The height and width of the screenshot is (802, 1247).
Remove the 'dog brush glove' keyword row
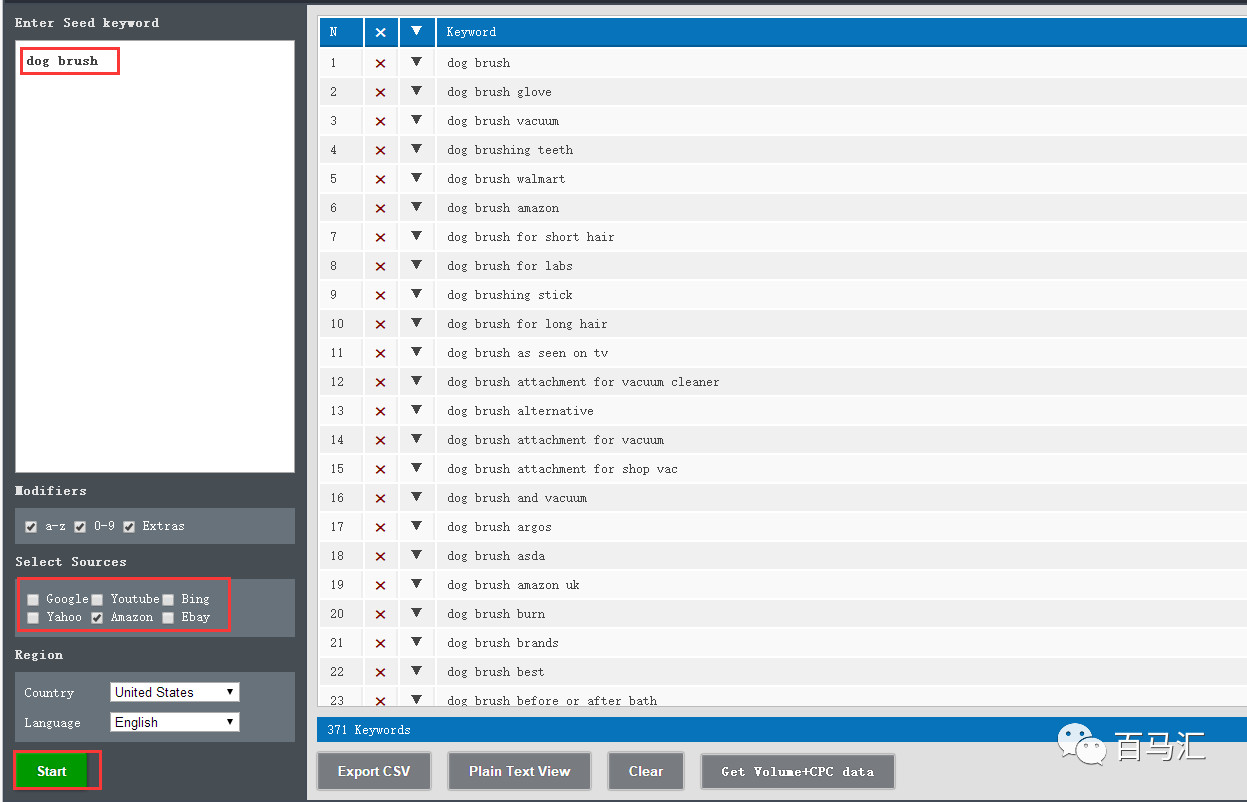tap(380, 92)
